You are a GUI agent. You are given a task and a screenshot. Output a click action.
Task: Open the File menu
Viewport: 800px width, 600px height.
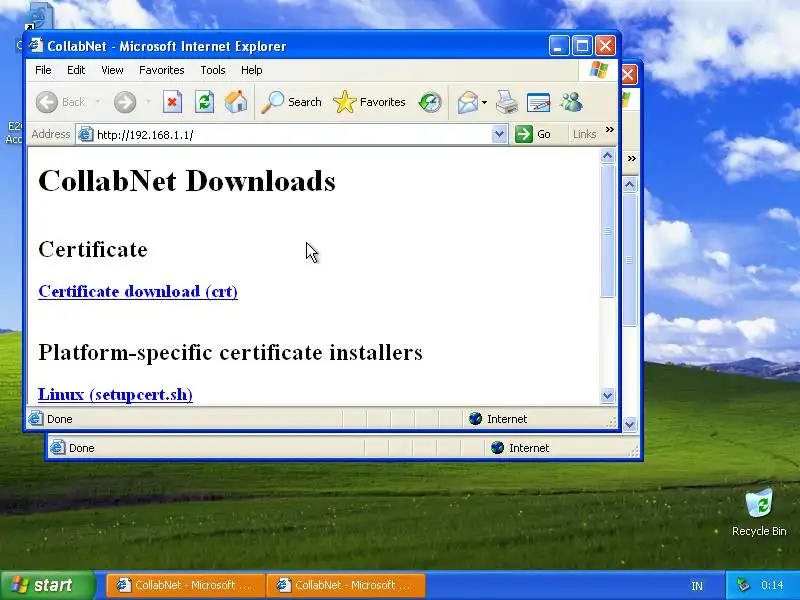(43, 70)
